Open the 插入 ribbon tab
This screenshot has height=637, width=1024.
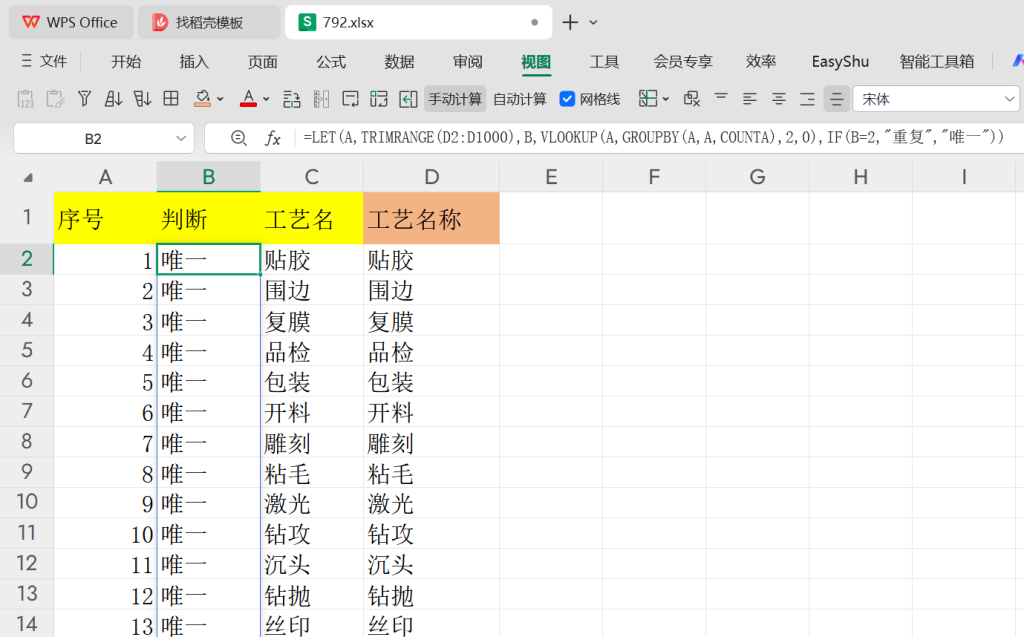[x=194, y=61]
